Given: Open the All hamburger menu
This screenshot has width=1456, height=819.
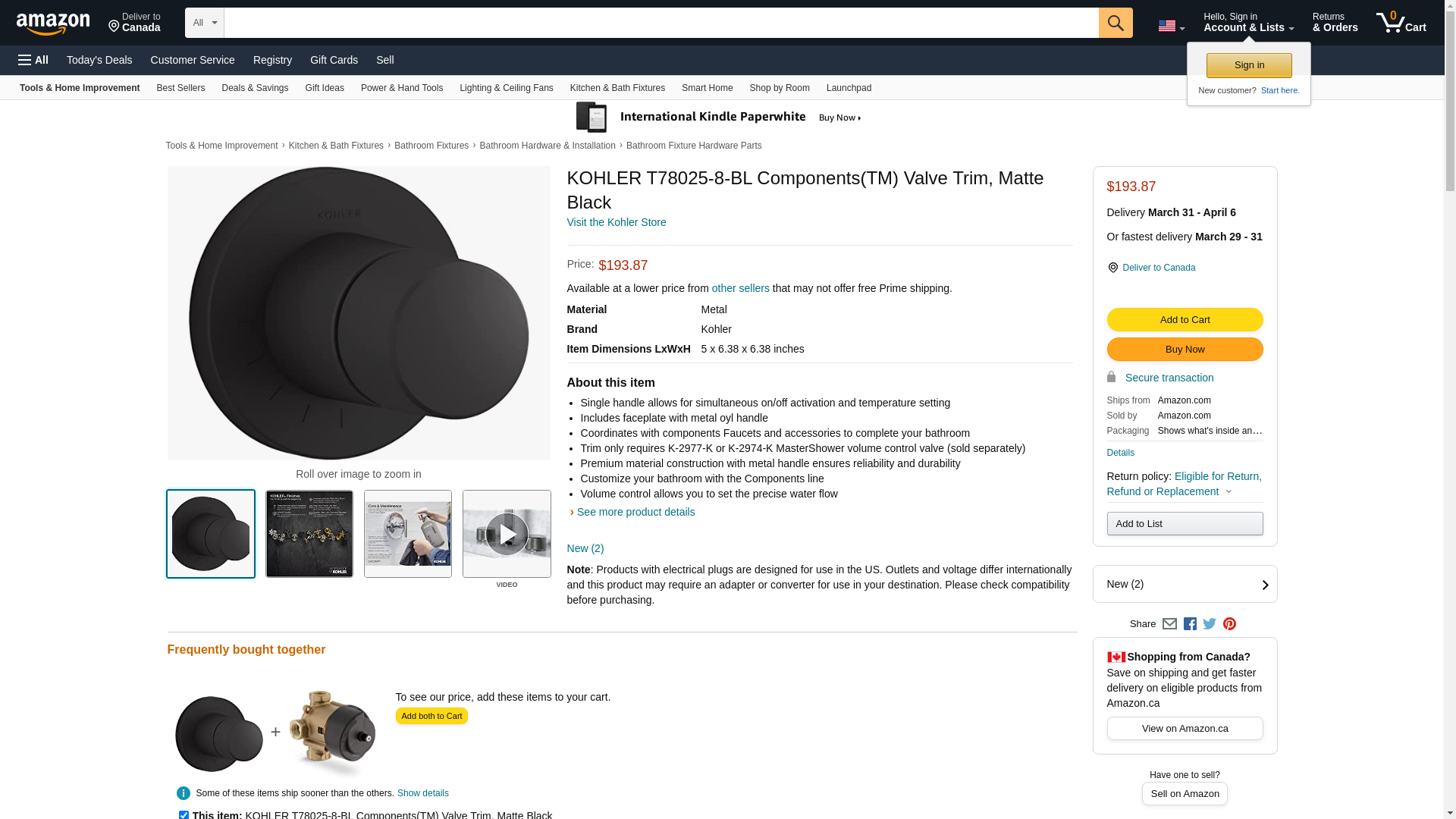Looking at the screenshot, I should 33,60.
